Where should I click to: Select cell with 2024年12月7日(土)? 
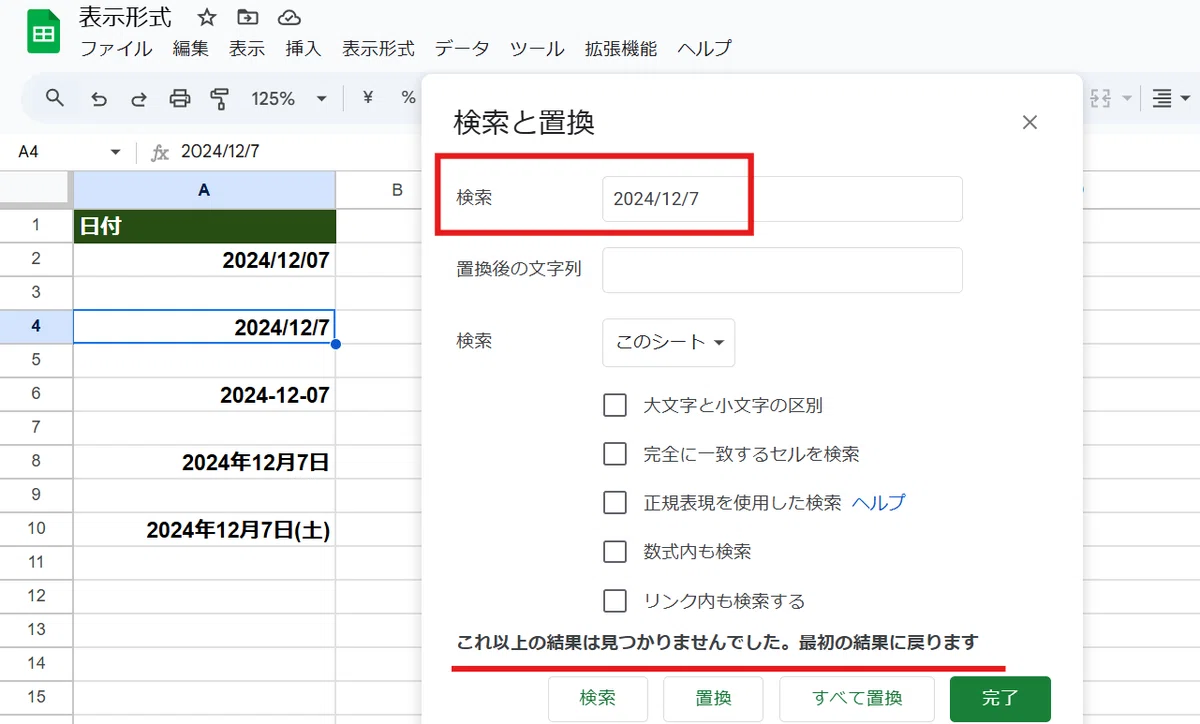[204, 529]
